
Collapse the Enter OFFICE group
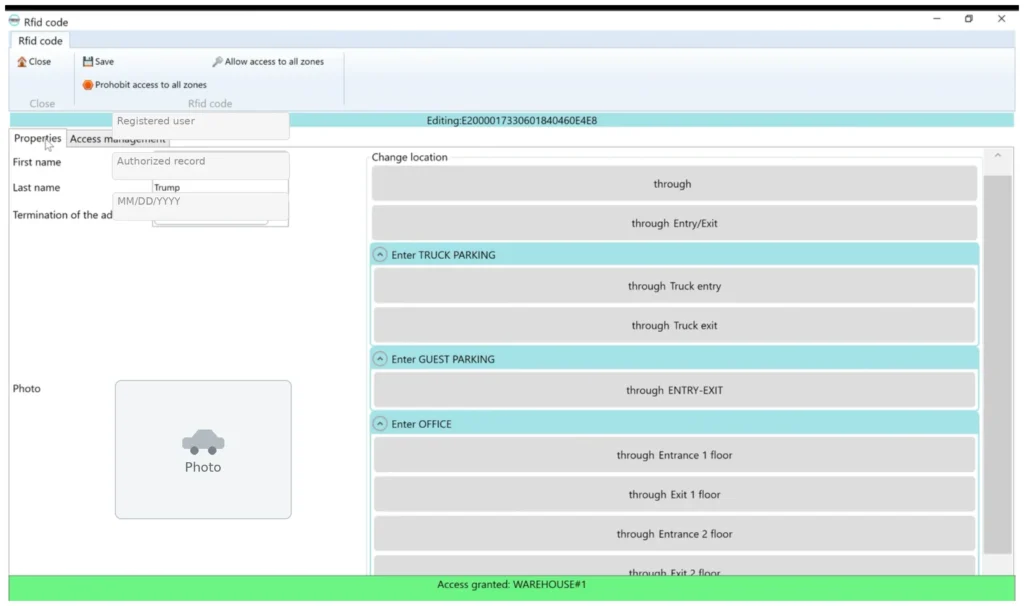click(x=380, y=424)
